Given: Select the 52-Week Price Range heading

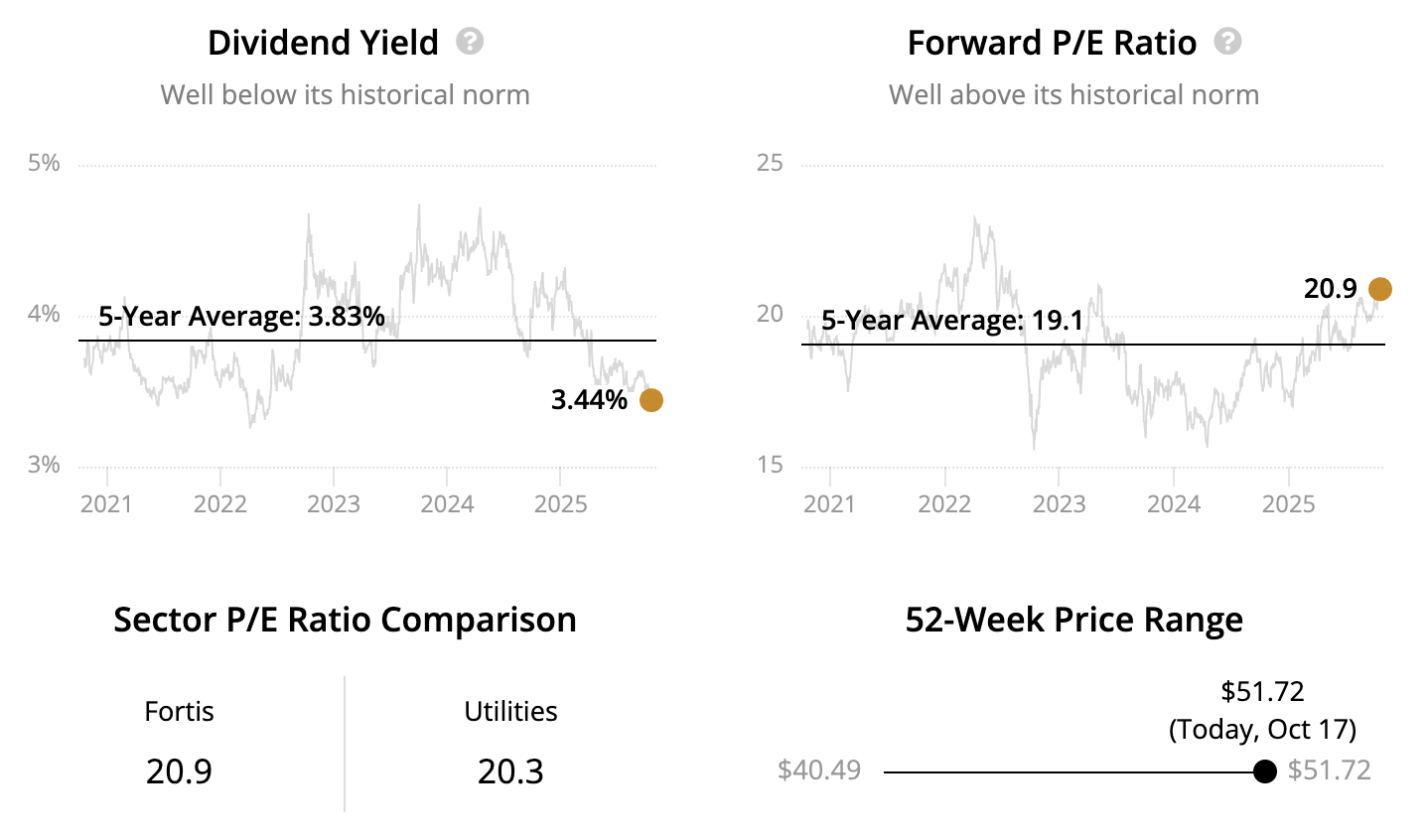Looking at the screenshot, I should click(x=1073, y=620).
